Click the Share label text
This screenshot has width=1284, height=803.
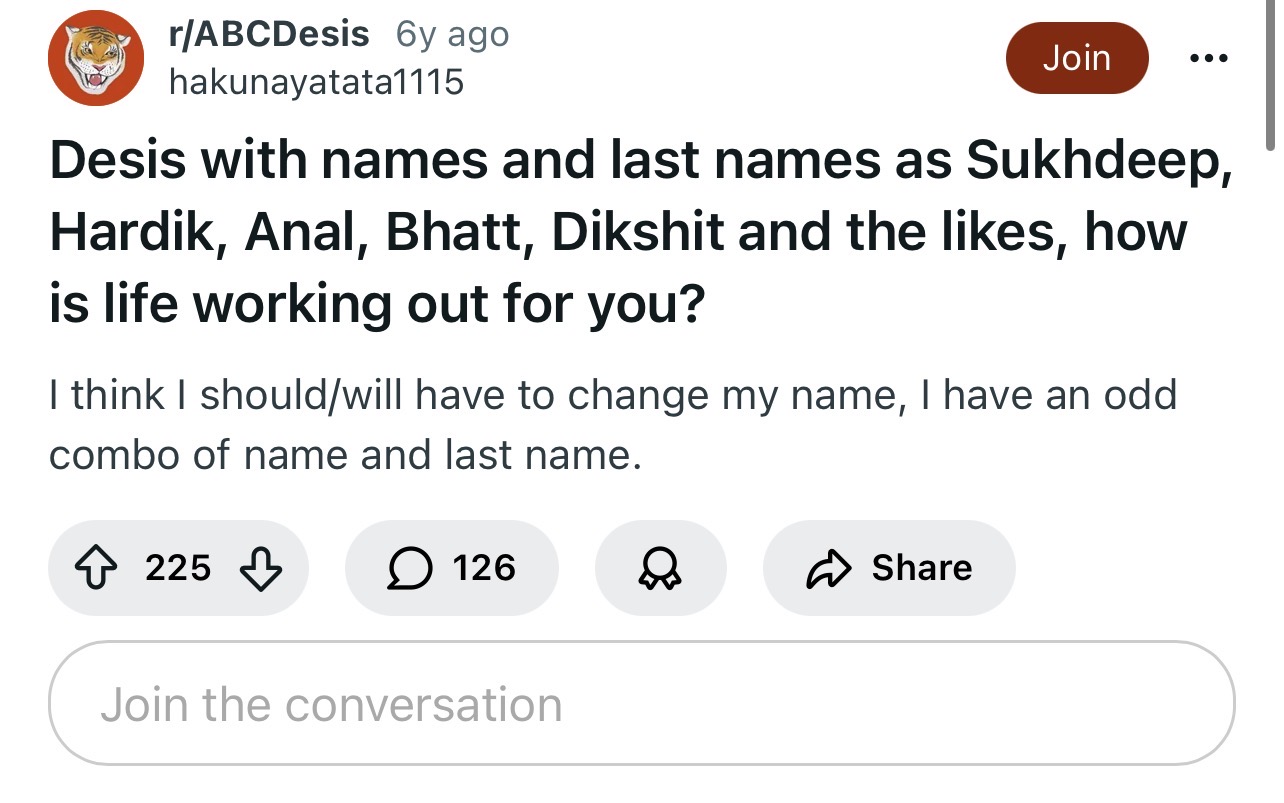pos(921,568)
